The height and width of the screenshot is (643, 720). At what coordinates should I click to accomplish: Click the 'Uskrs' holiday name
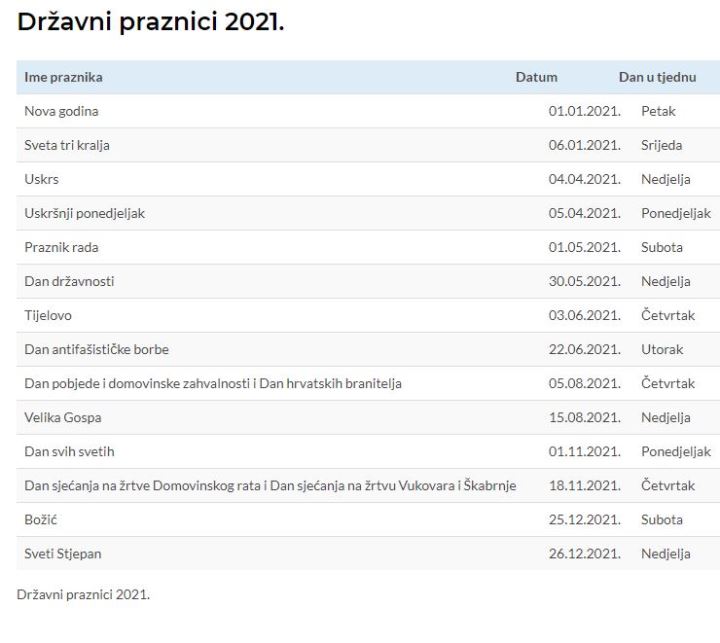pyautogui.click(x=41, y=180)
